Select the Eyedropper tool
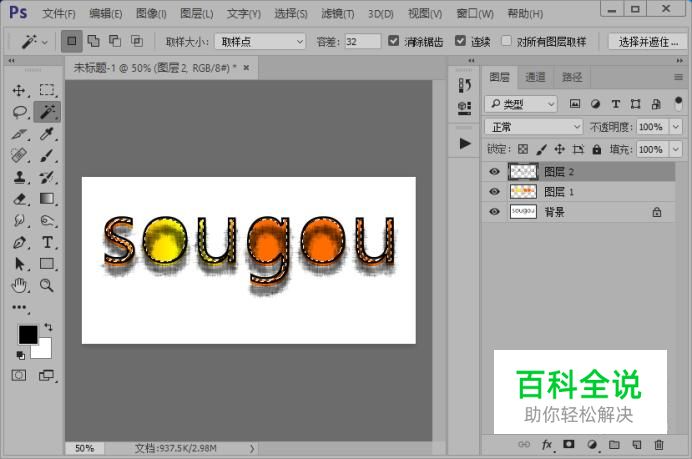 (47, 133)
